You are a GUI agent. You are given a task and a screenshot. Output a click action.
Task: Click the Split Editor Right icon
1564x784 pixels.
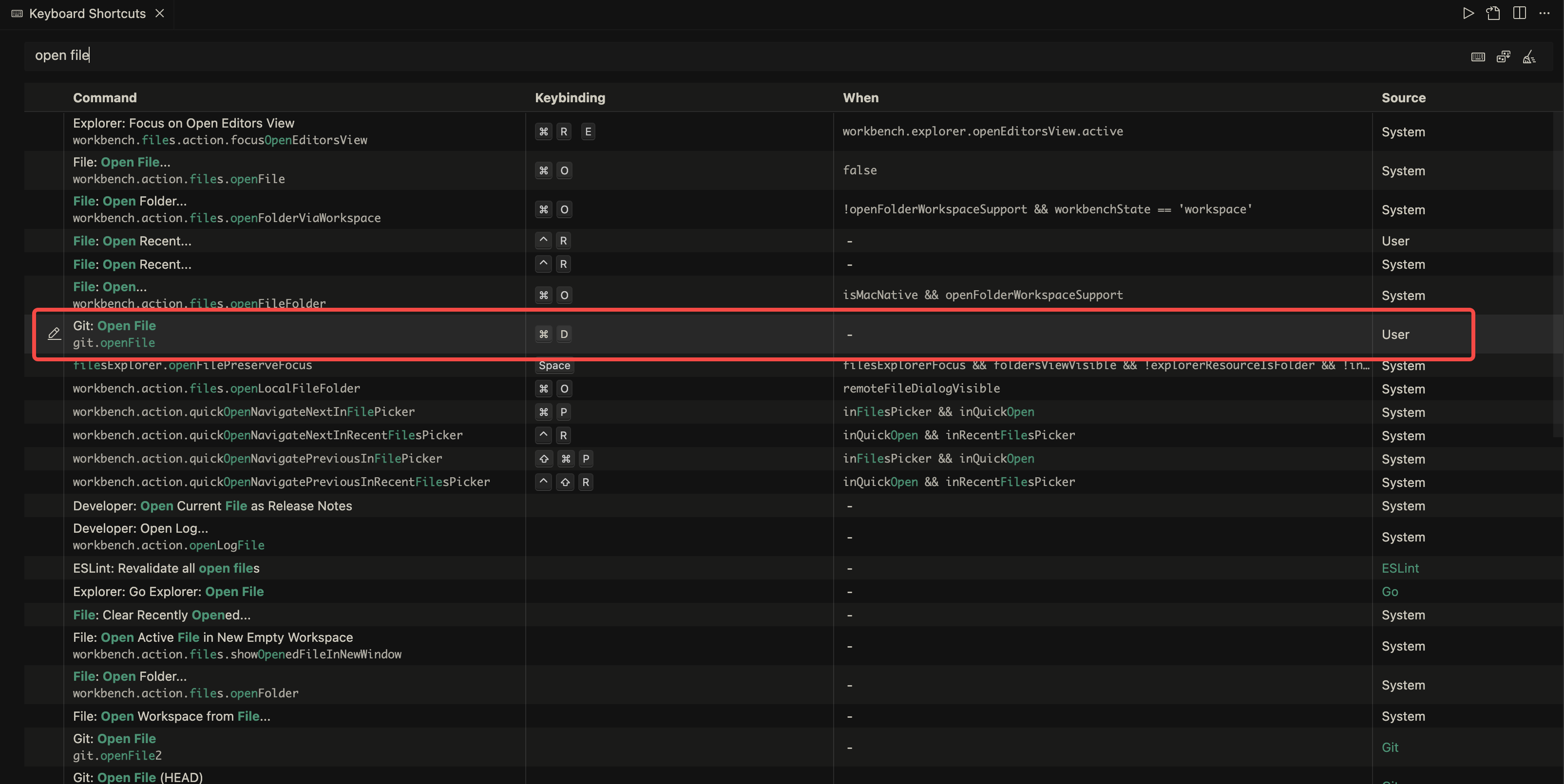coord(1519,13)
